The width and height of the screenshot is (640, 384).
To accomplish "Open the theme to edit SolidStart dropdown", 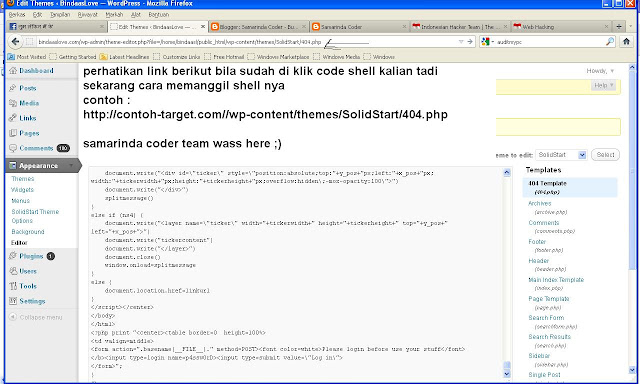I will (x=562, y=155).
